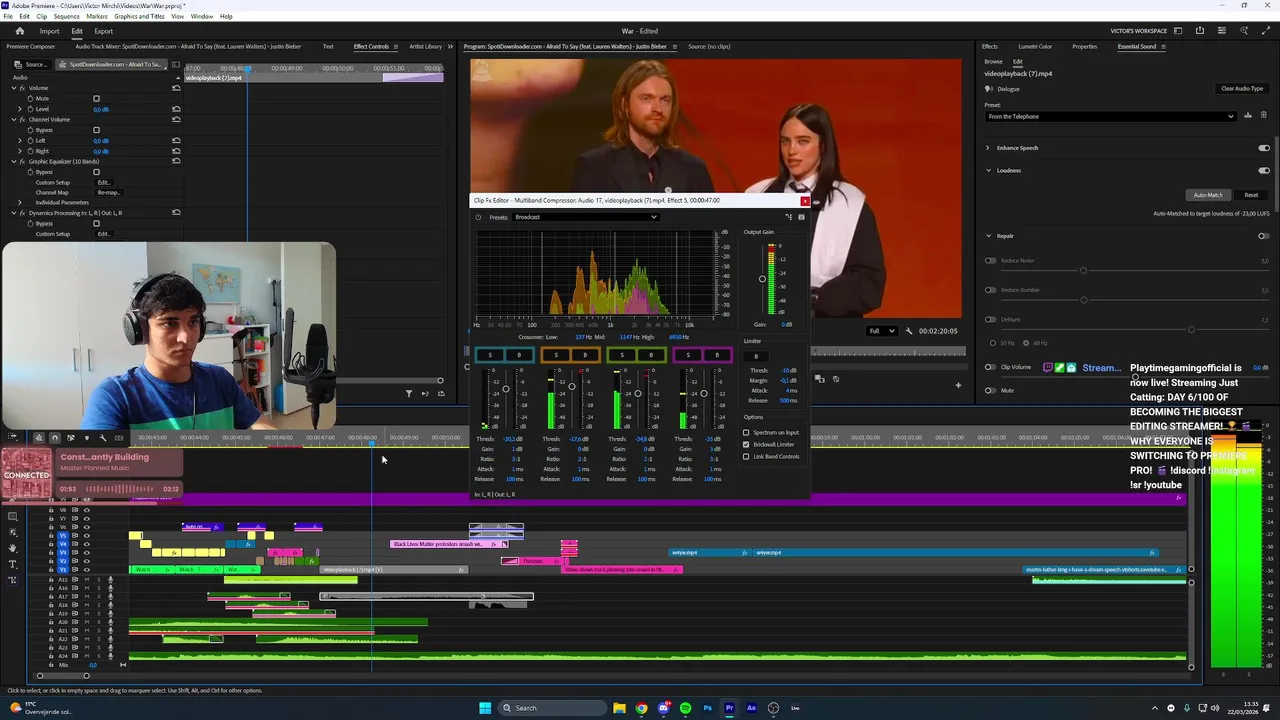Switch to the Export workspace tab
This screenshot has width=1280, height=720.
104,31
